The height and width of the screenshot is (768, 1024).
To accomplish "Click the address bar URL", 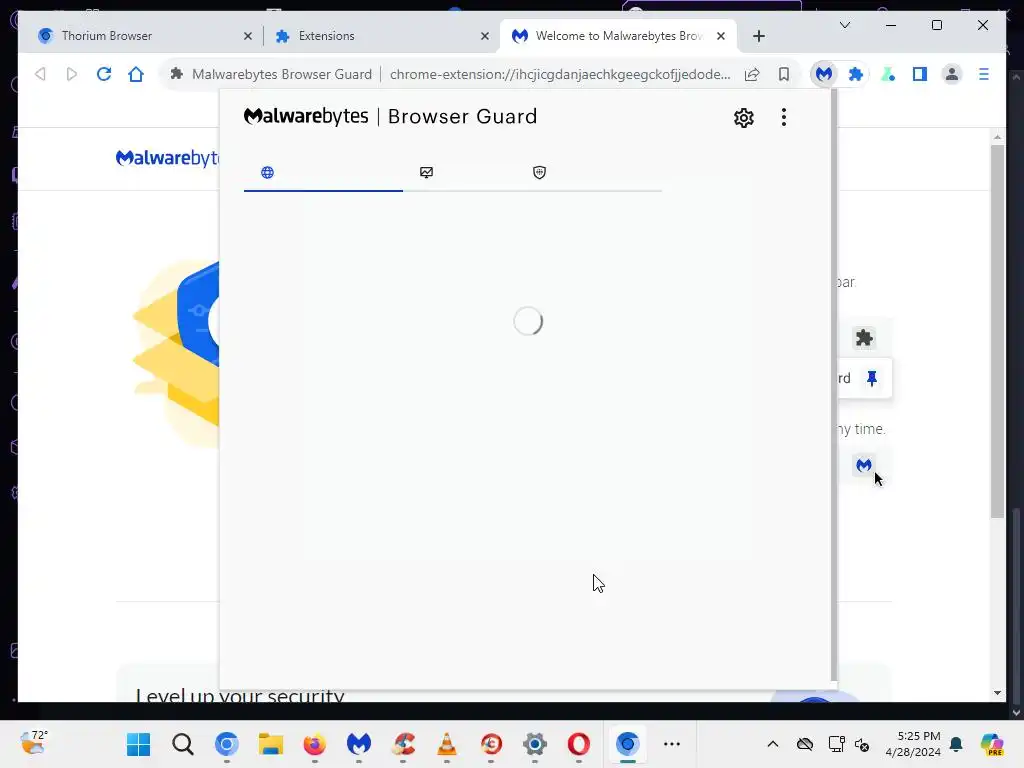I will click(560, 74).
